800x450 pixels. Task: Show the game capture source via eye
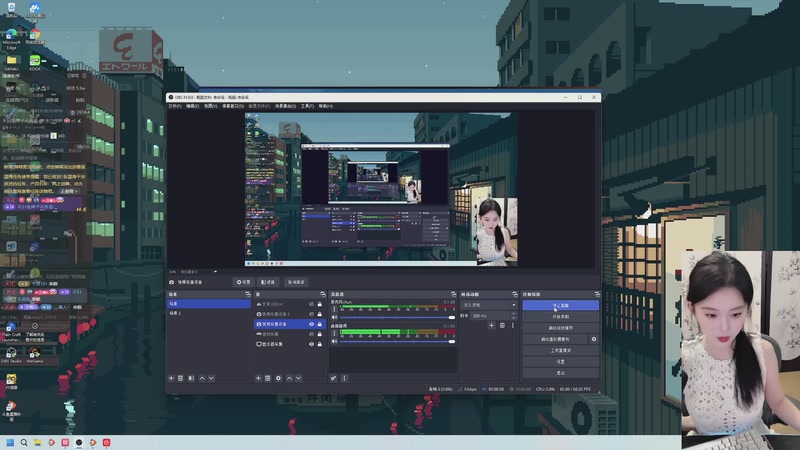311,334
